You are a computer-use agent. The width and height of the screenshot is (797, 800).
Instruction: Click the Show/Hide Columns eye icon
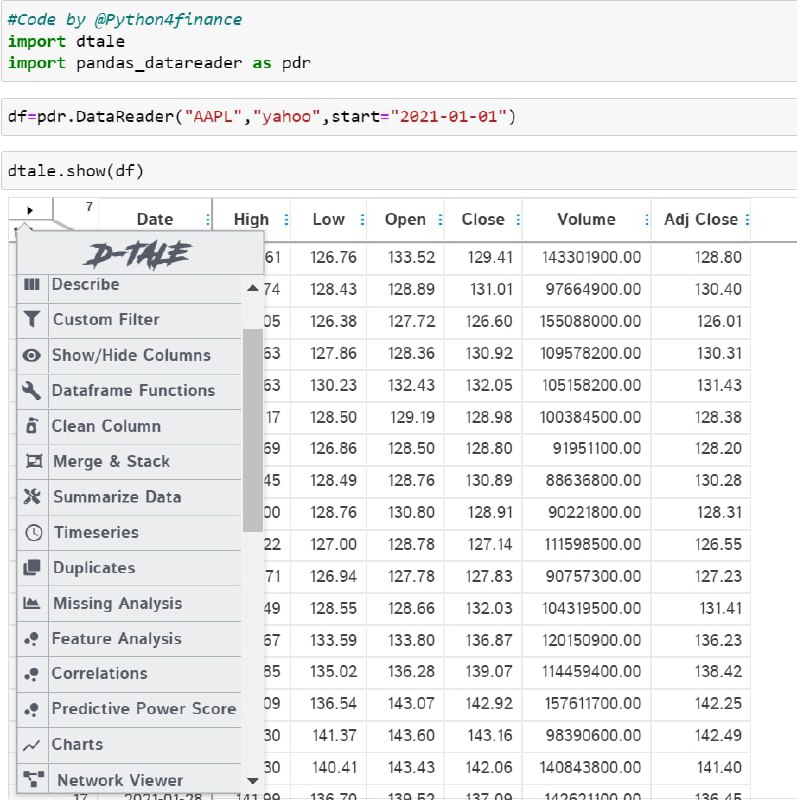pos(32,355)
